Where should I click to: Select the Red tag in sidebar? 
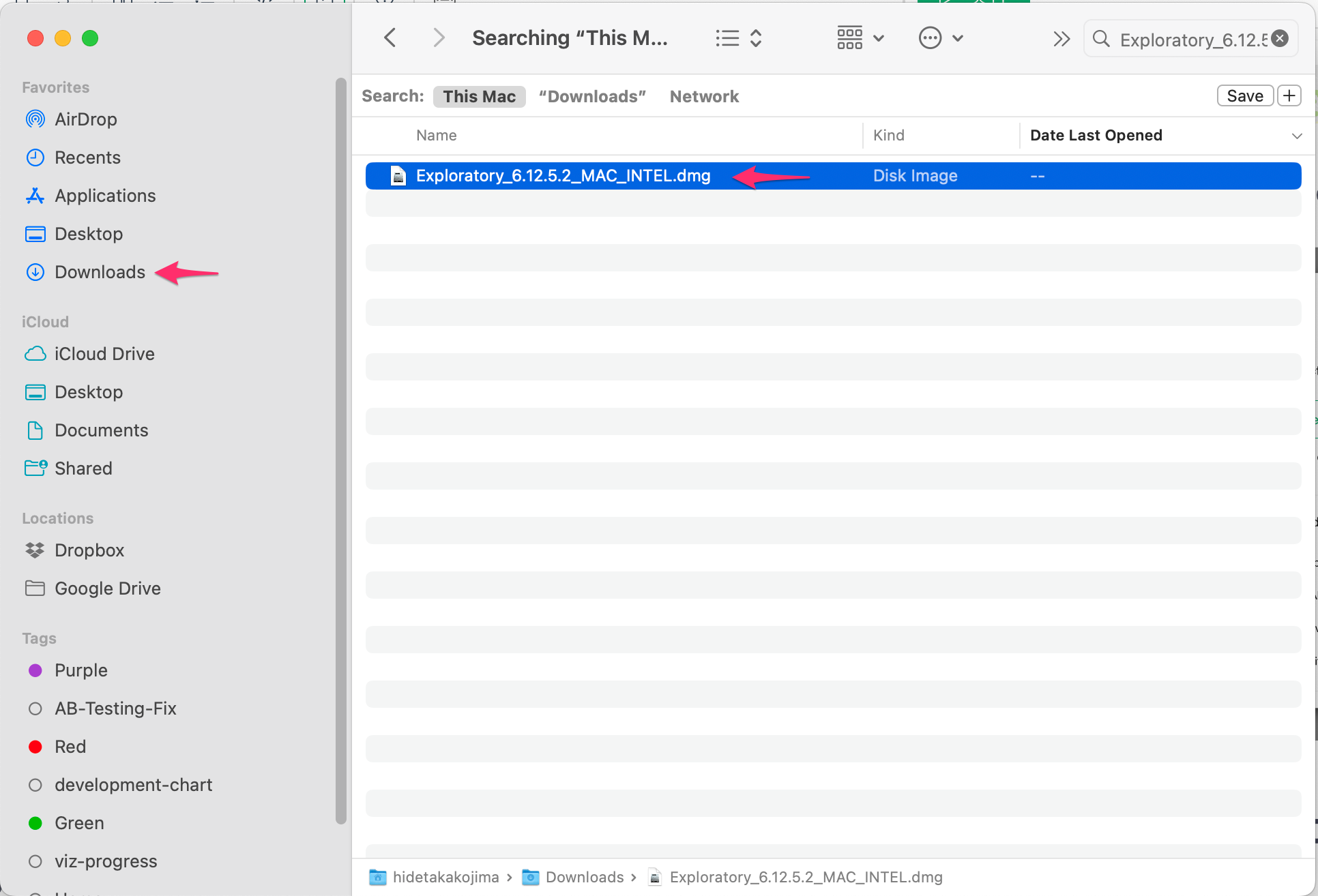(x=70, y=746)
